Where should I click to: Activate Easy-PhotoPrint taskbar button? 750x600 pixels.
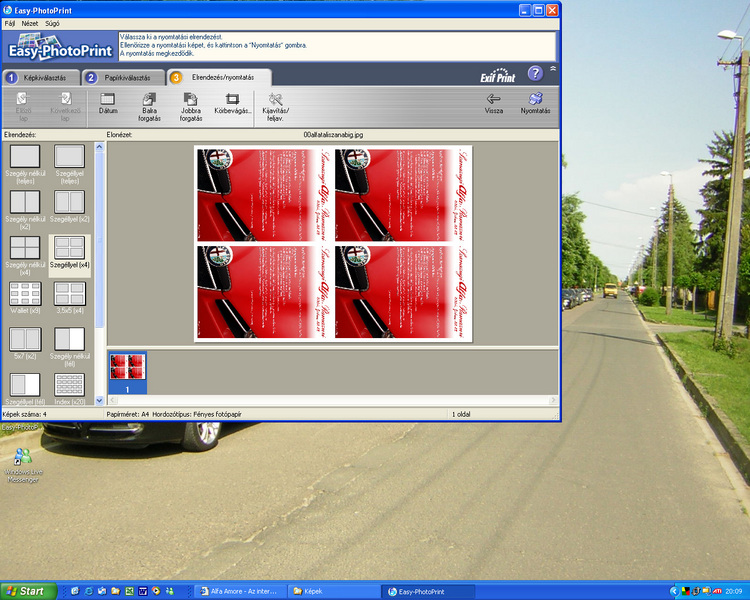click(429, 591)
